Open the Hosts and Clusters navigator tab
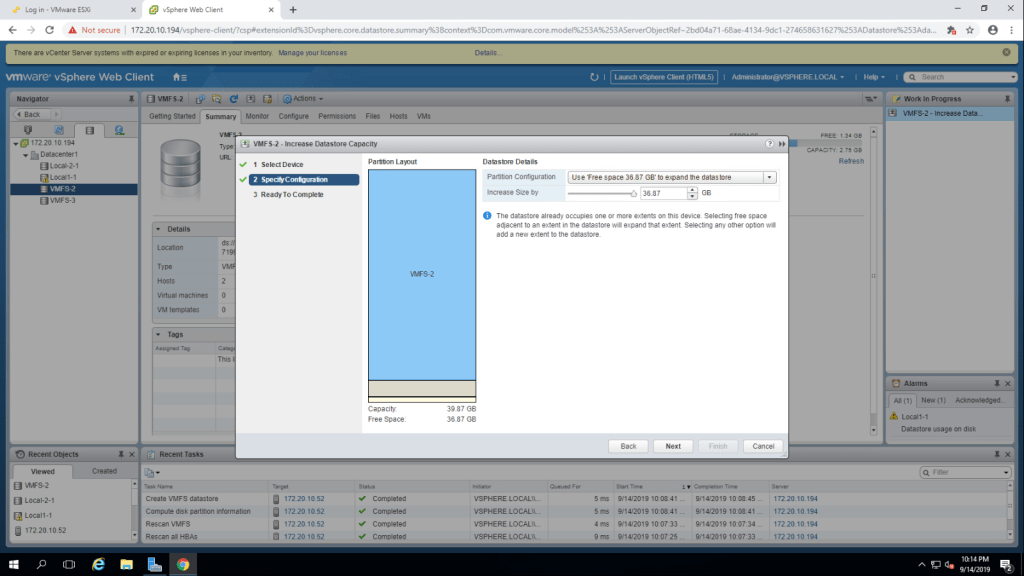Image resolution: width=1024 pixels, height=576 pixels. 28,130
